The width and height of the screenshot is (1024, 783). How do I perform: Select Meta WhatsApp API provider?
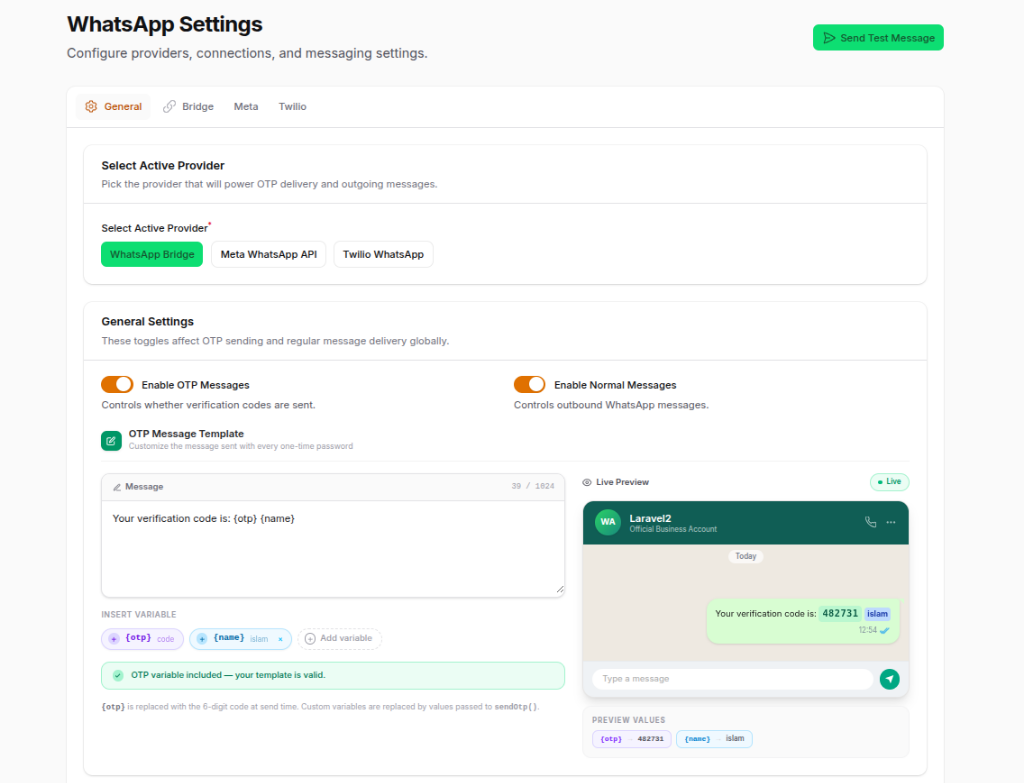[x=268, y=254]
